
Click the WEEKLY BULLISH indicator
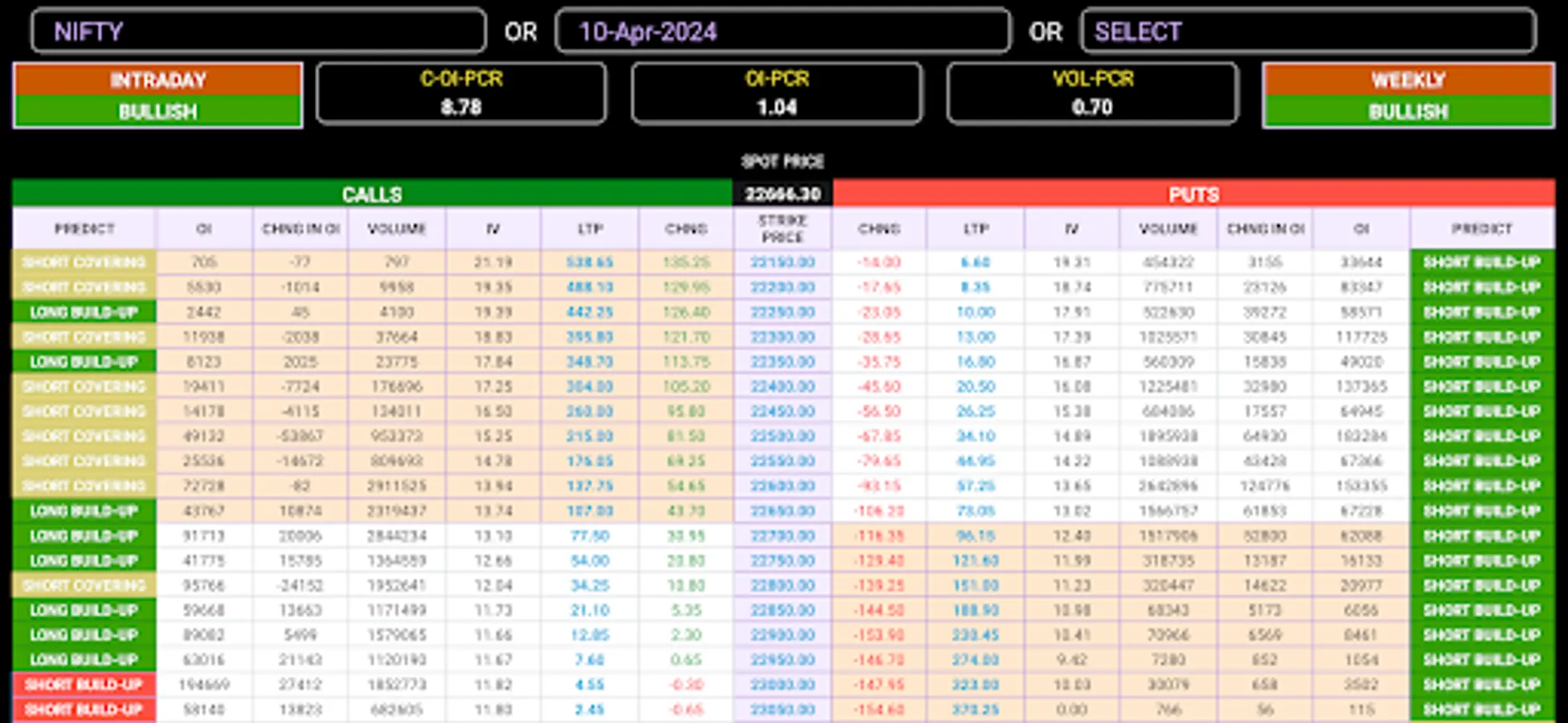tap(1409, 95)
